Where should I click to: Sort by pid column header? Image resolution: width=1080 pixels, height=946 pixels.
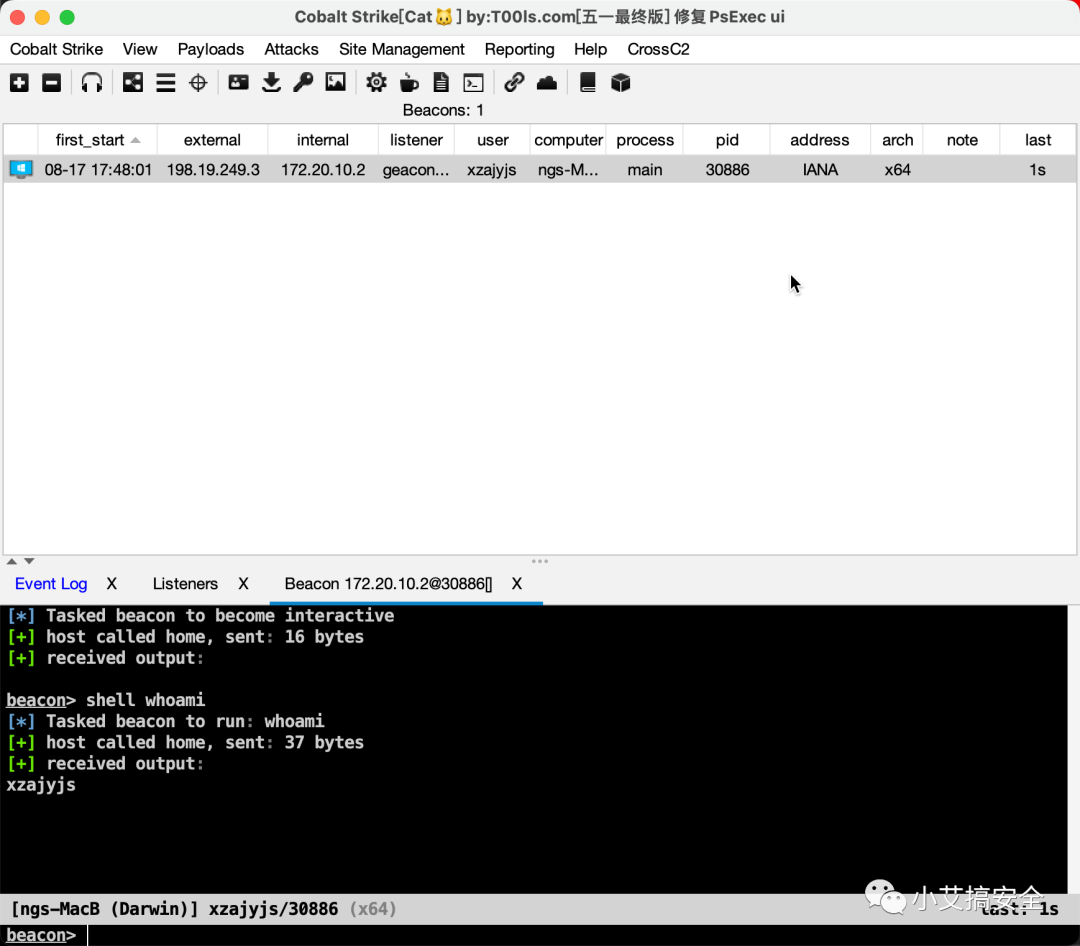point(727,140)
